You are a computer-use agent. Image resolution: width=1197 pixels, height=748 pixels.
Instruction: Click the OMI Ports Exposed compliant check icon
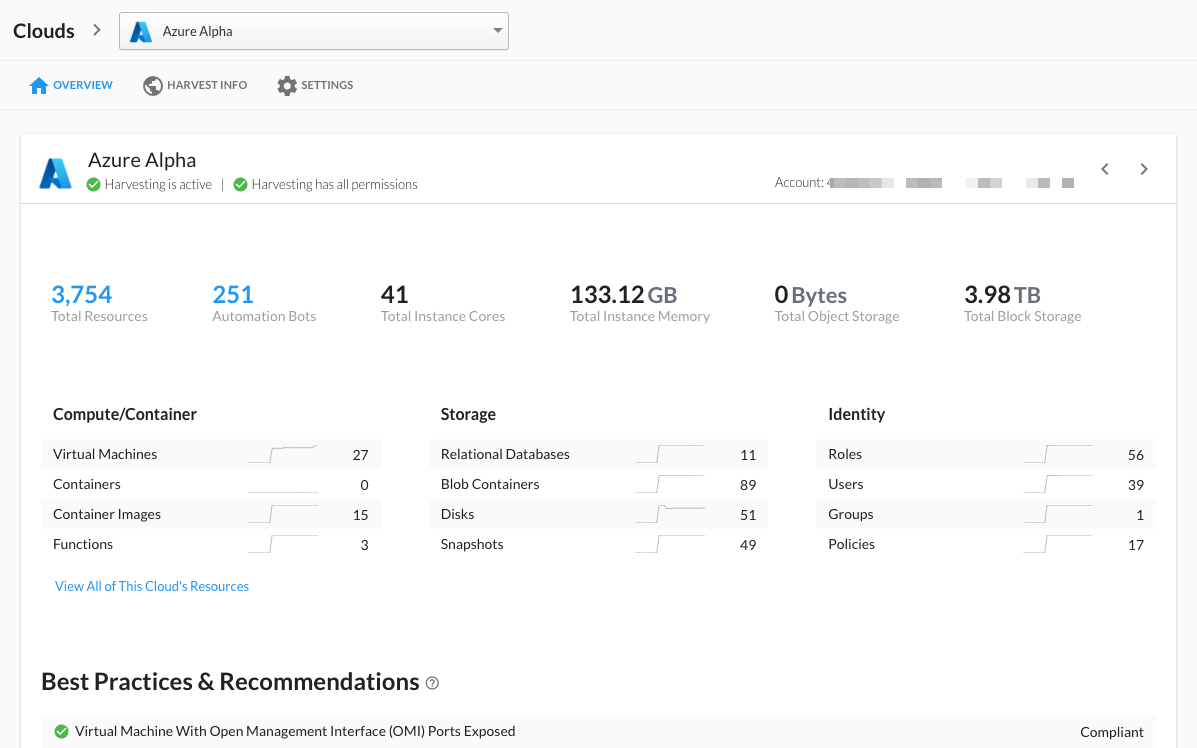(x=62, y=731)
